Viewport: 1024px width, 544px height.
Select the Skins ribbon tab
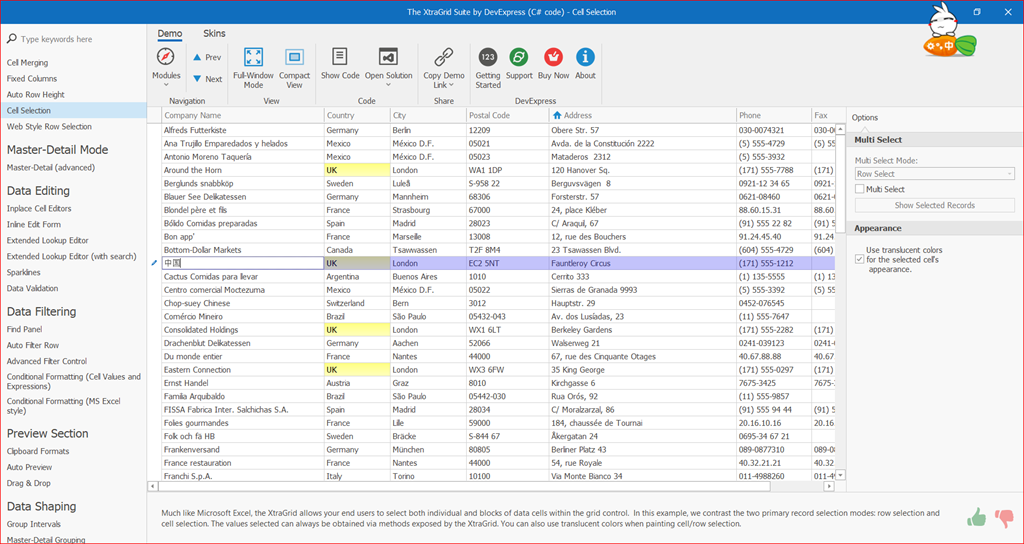tap(214, 33)
